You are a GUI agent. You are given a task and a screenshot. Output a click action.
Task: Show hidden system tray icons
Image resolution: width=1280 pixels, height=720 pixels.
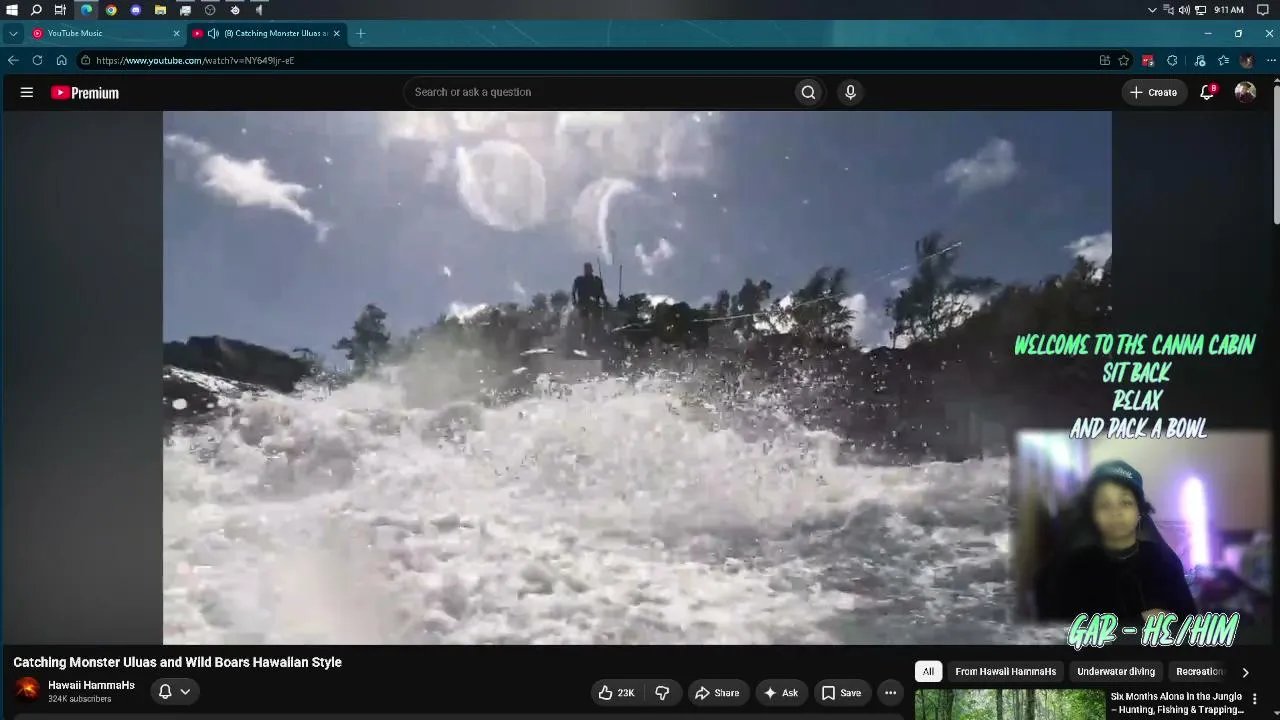coord(1153,10)
